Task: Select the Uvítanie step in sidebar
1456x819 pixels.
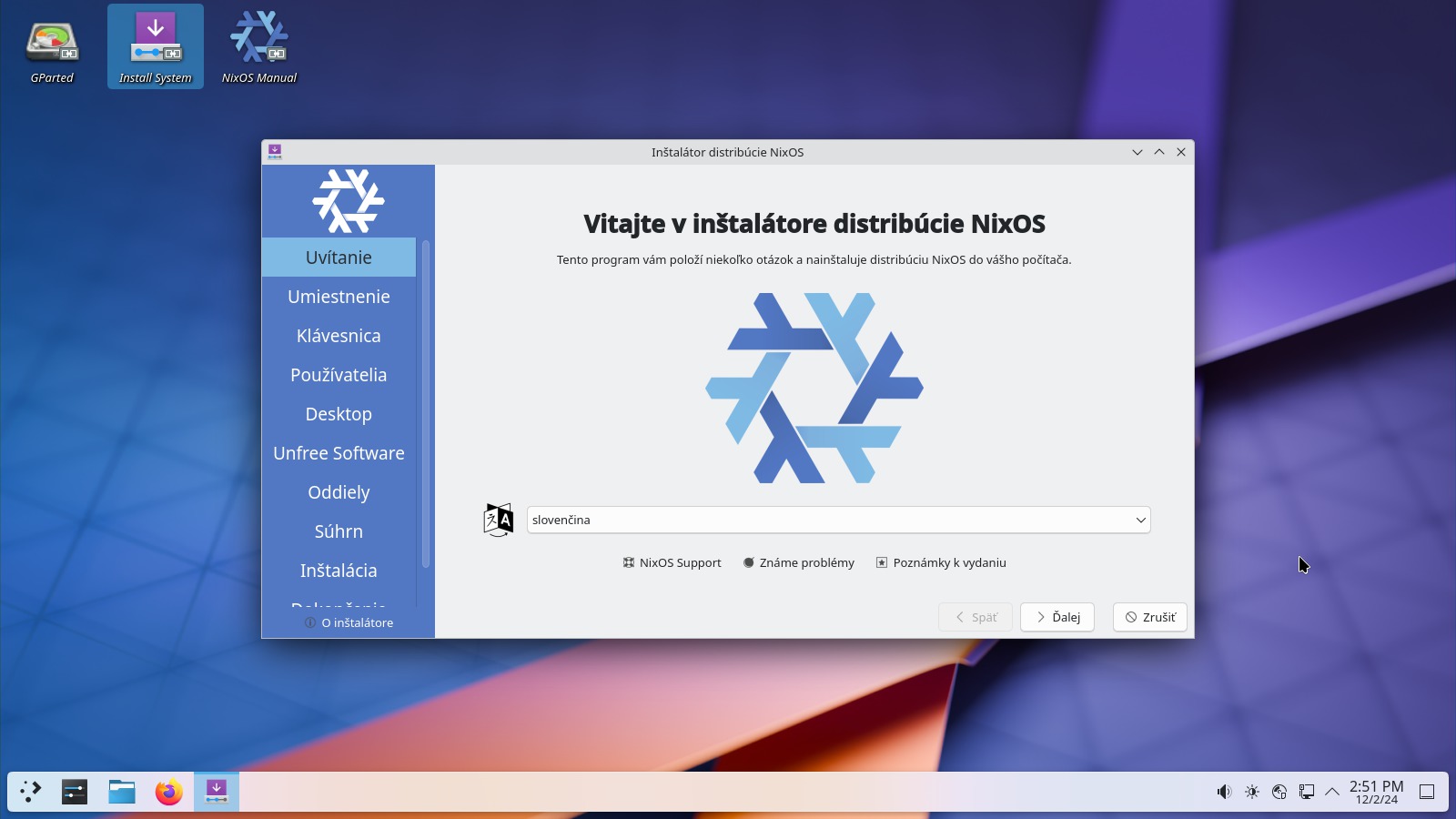Action: (x=339, y=258)
